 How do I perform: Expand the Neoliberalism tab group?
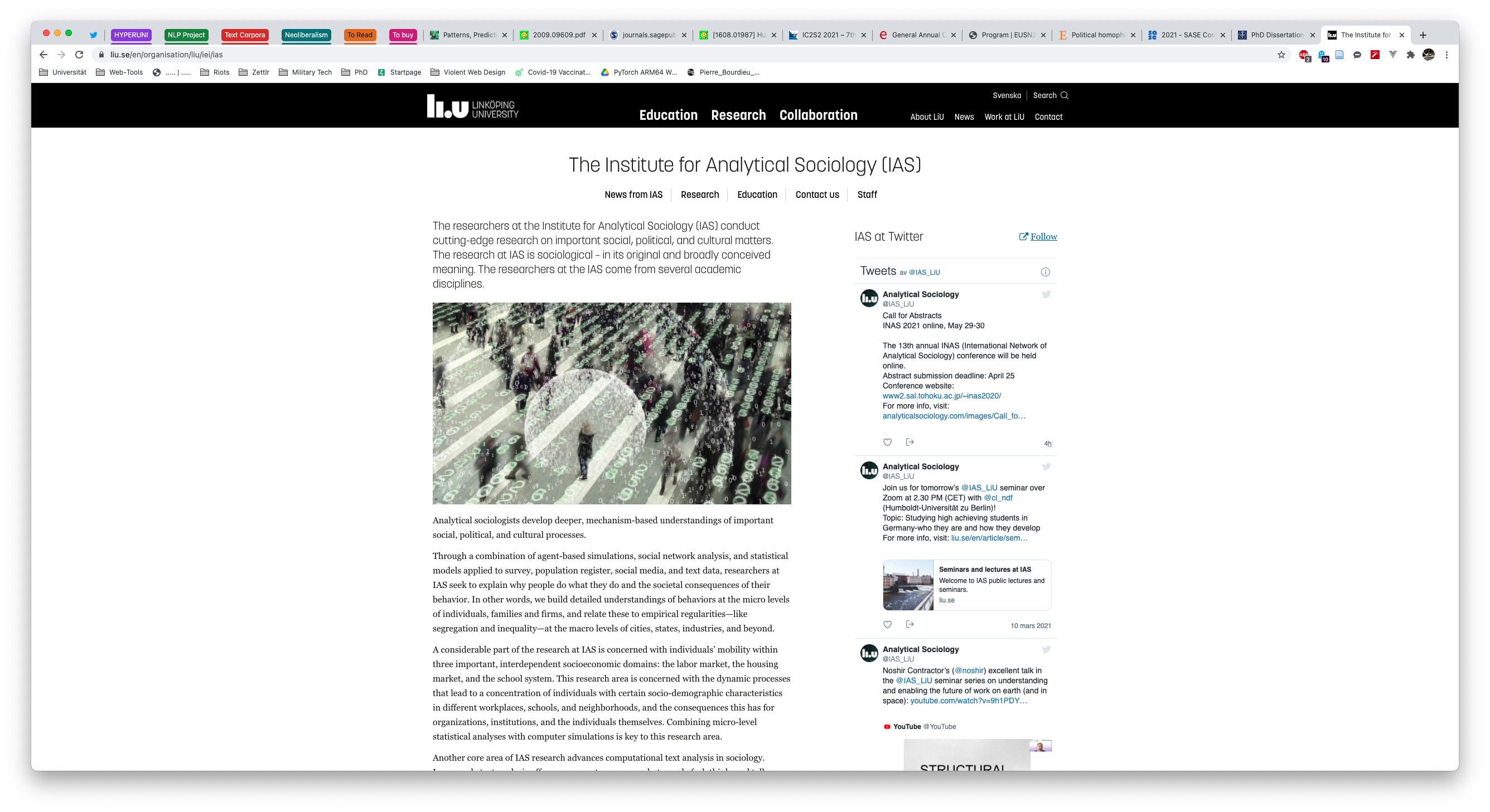[x=306, y=35]
